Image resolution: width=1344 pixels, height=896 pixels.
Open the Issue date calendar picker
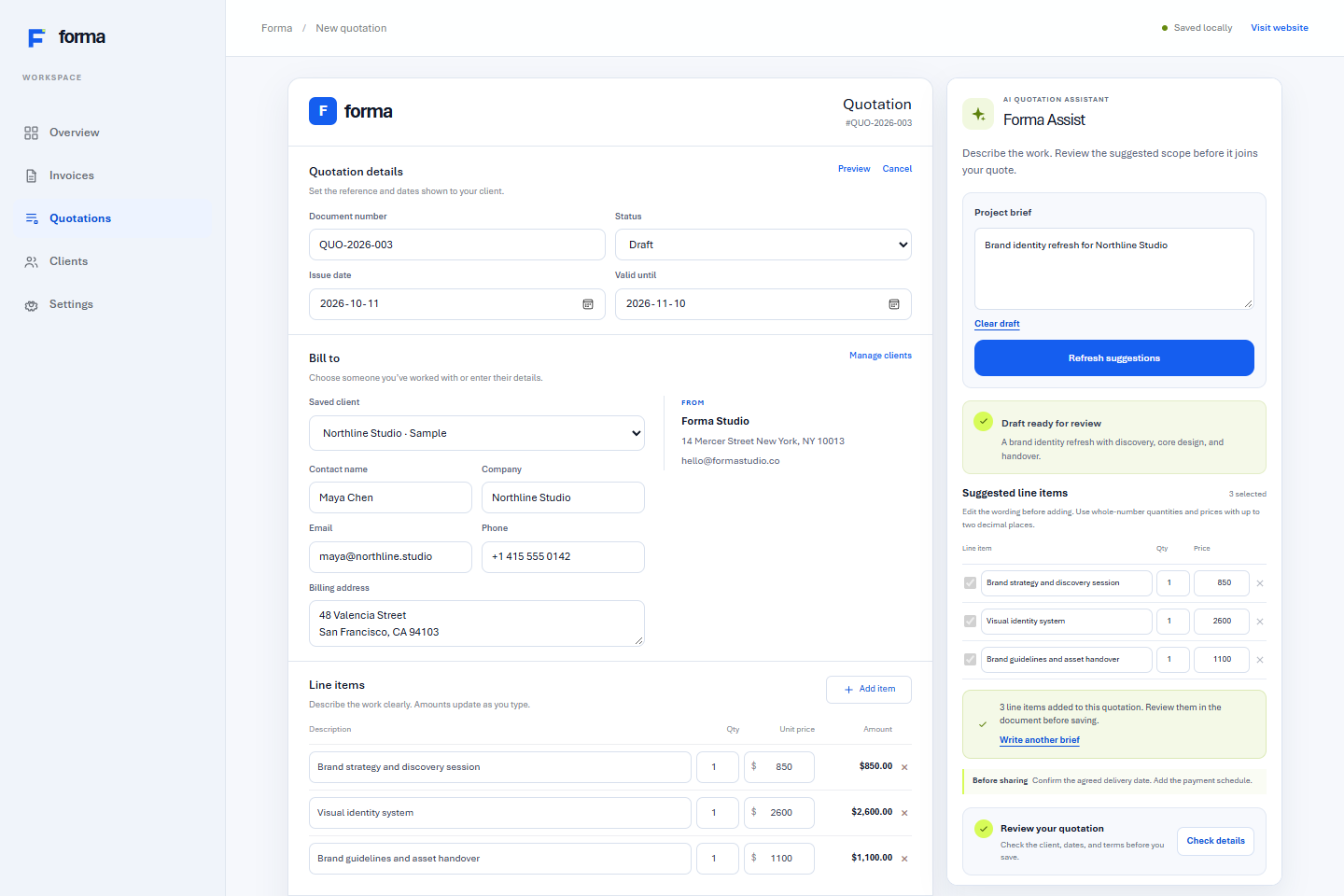588,304
